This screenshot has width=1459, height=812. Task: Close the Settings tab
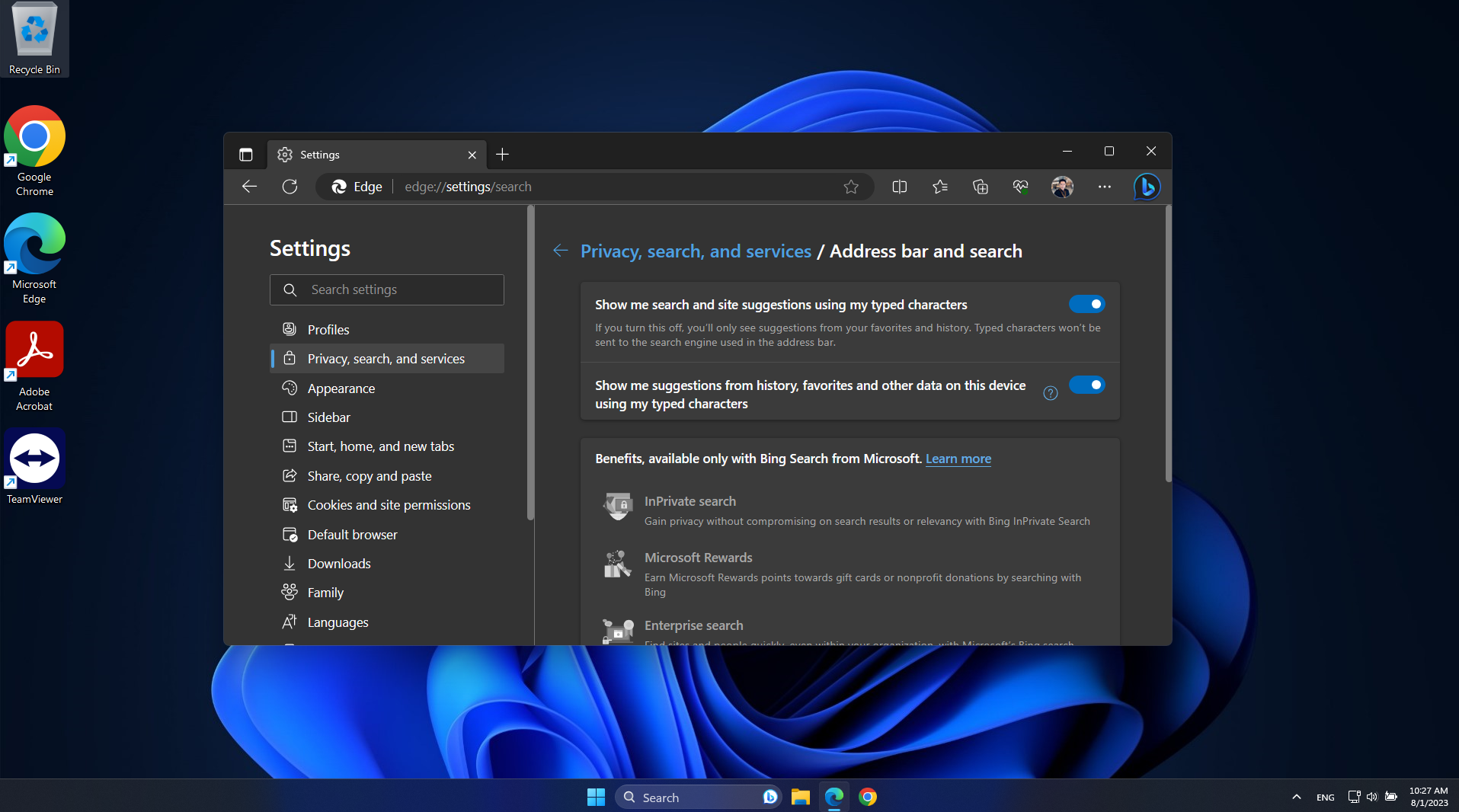tap(472, 155)
